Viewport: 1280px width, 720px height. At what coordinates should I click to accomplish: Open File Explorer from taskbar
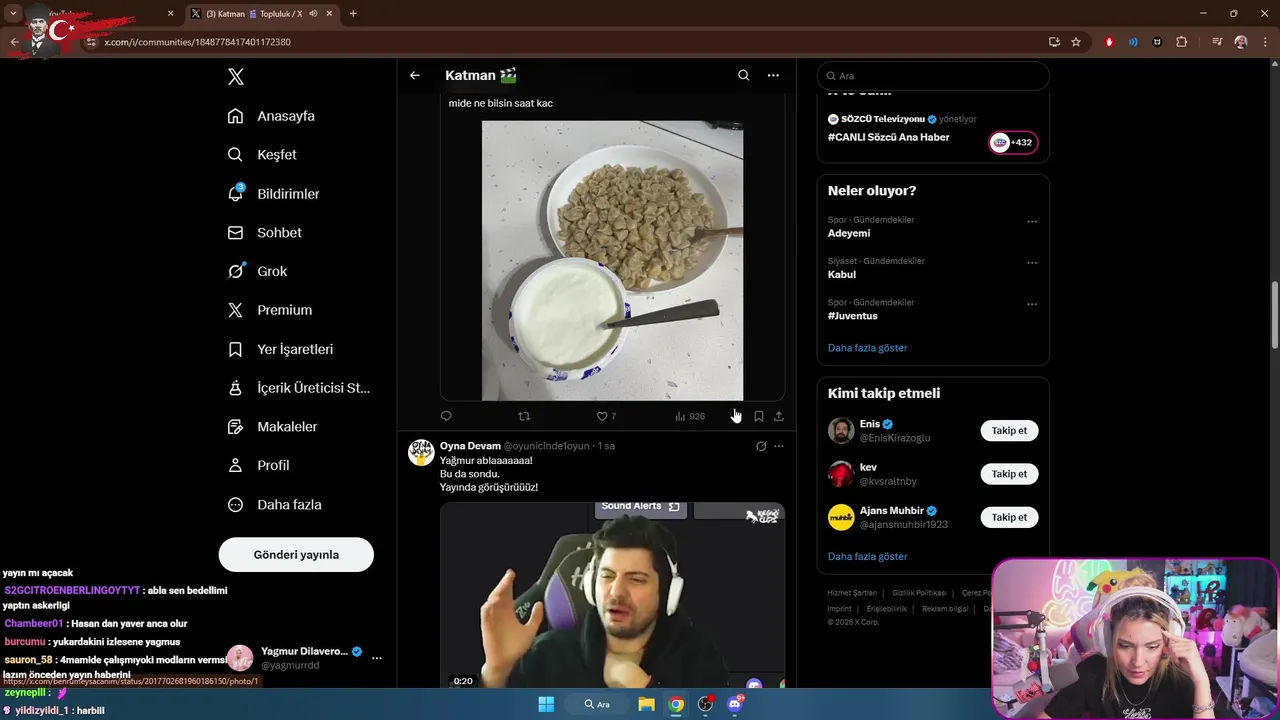coord(647,704)
